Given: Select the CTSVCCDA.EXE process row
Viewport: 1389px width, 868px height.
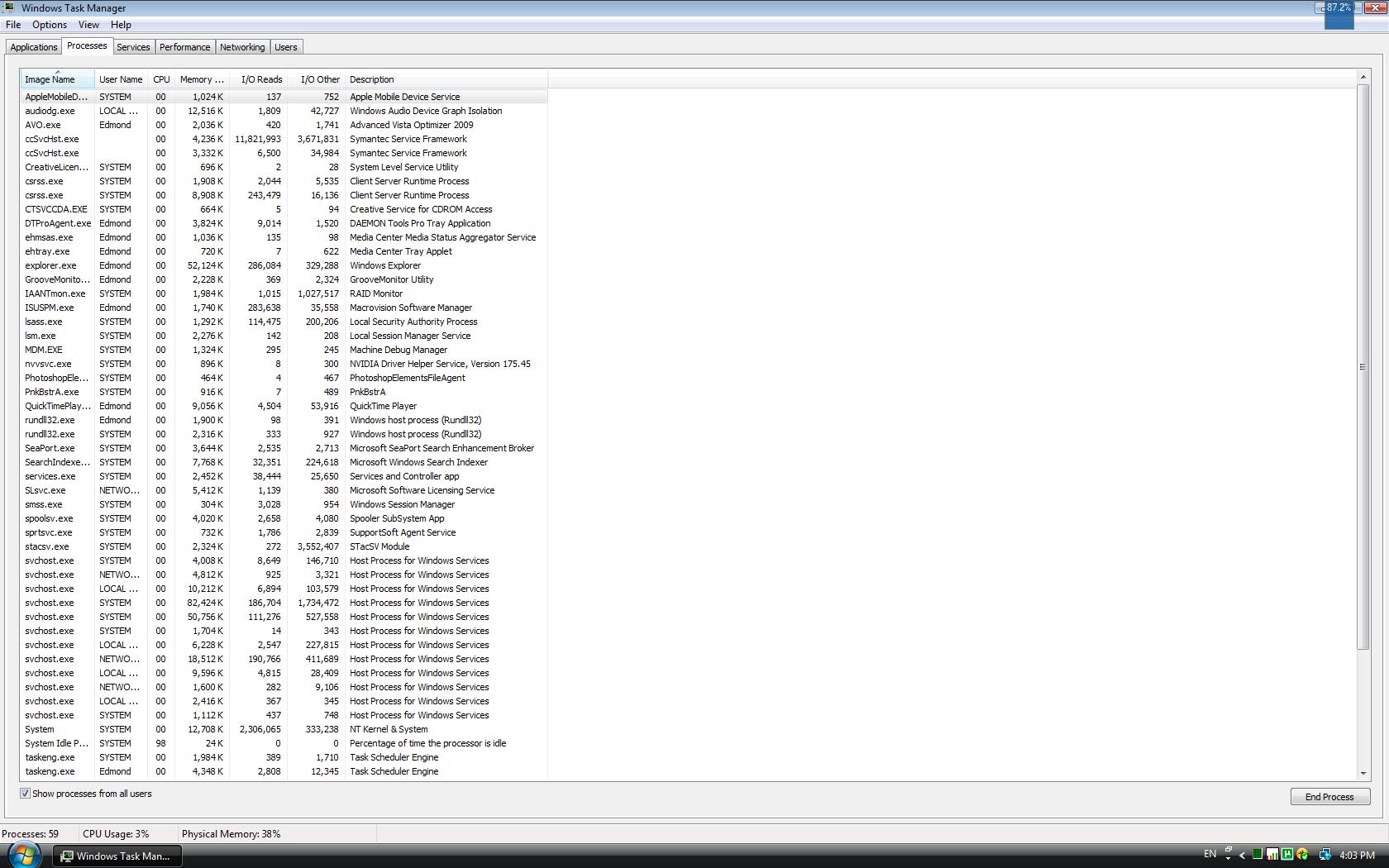Looking at the screenshot, I should point(284,209).
